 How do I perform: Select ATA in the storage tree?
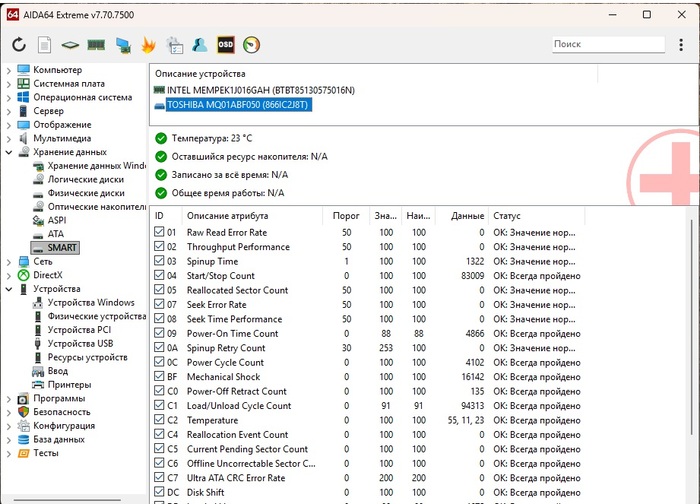(x=56, y=233)
